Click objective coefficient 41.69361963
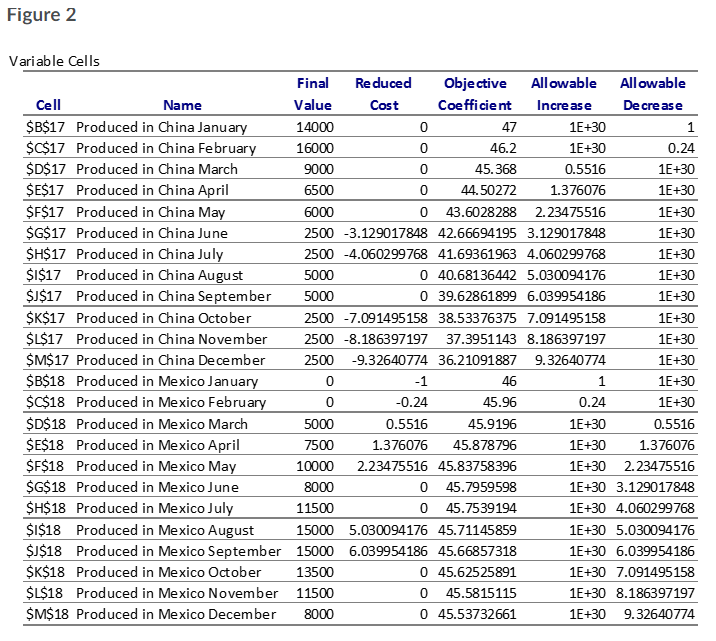The image size is (716, 641). pyautogui.click(x=477, y=254)
